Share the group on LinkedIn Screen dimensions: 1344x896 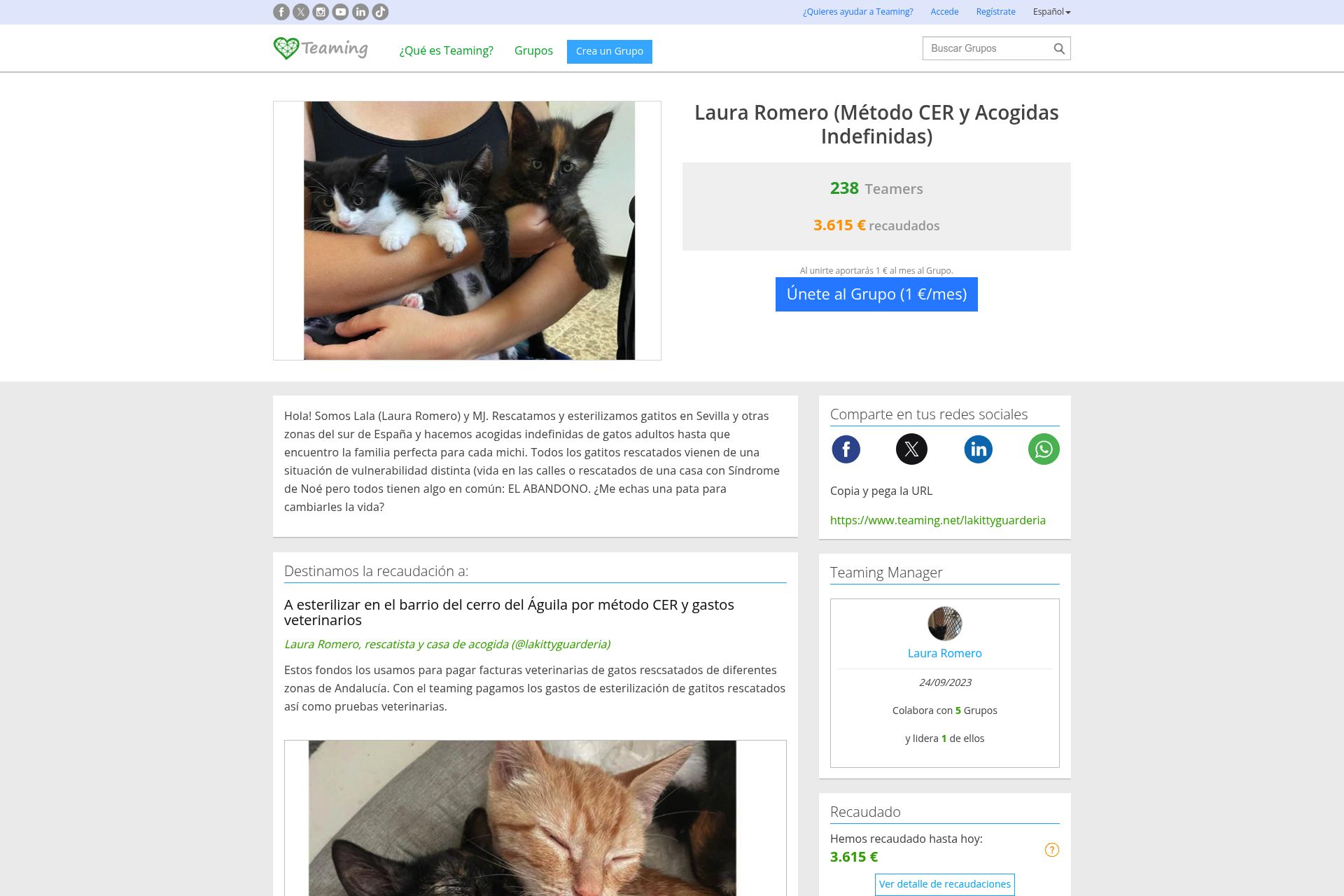978,449
